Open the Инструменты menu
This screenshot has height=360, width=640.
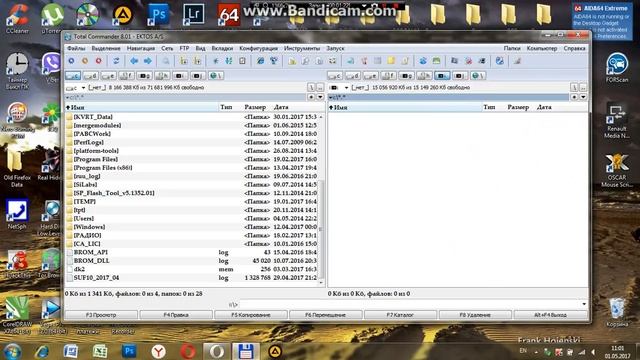(302, 48)
